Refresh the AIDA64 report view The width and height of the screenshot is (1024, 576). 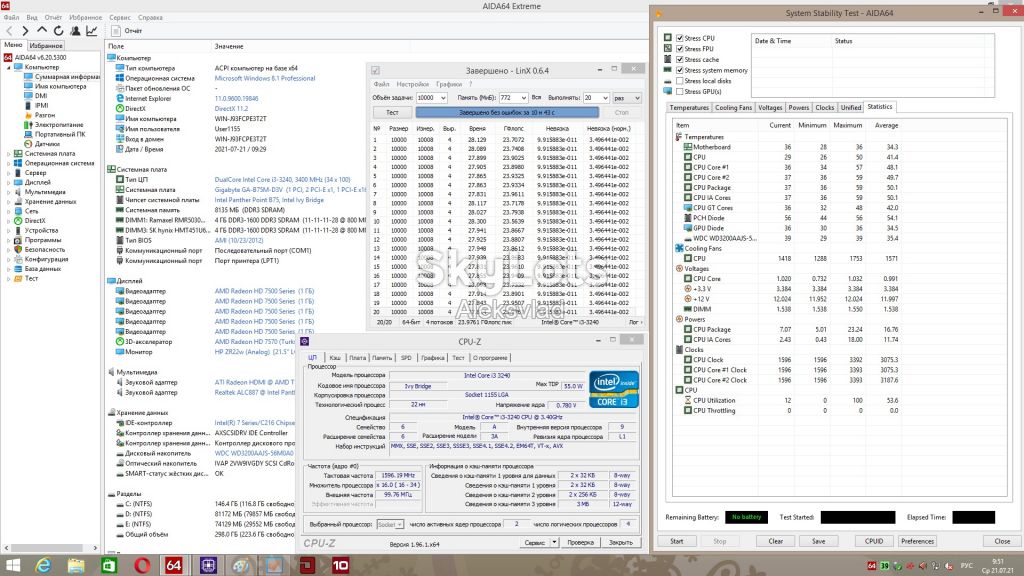tap(58, 31)
